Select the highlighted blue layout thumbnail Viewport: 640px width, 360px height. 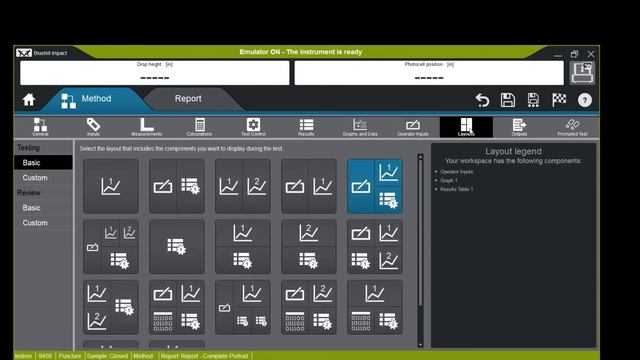tap(375, 186)
